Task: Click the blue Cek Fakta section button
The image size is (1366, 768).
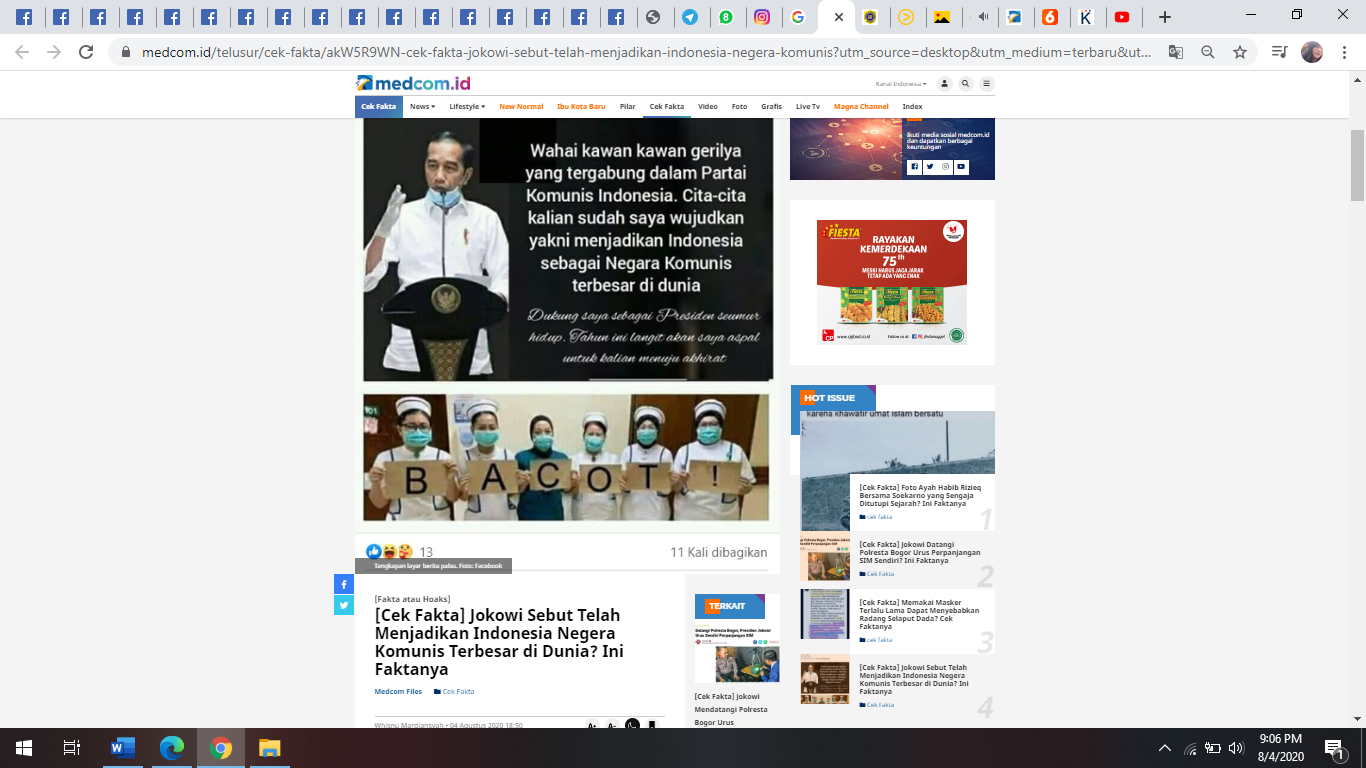Action: pos(379,106)
